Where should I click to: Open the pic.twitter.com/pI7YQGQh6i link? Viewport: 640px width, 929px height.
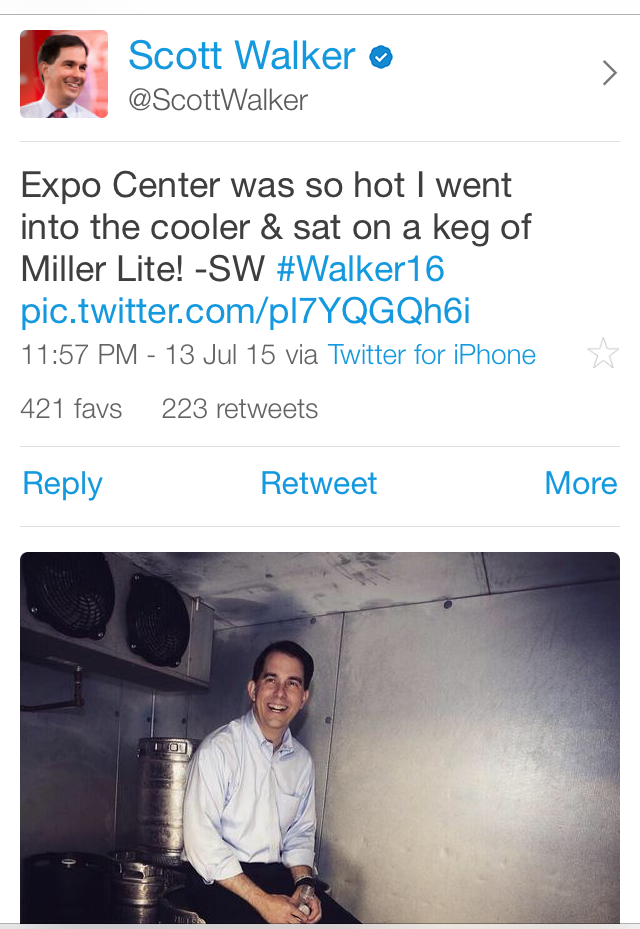(245, 312)
